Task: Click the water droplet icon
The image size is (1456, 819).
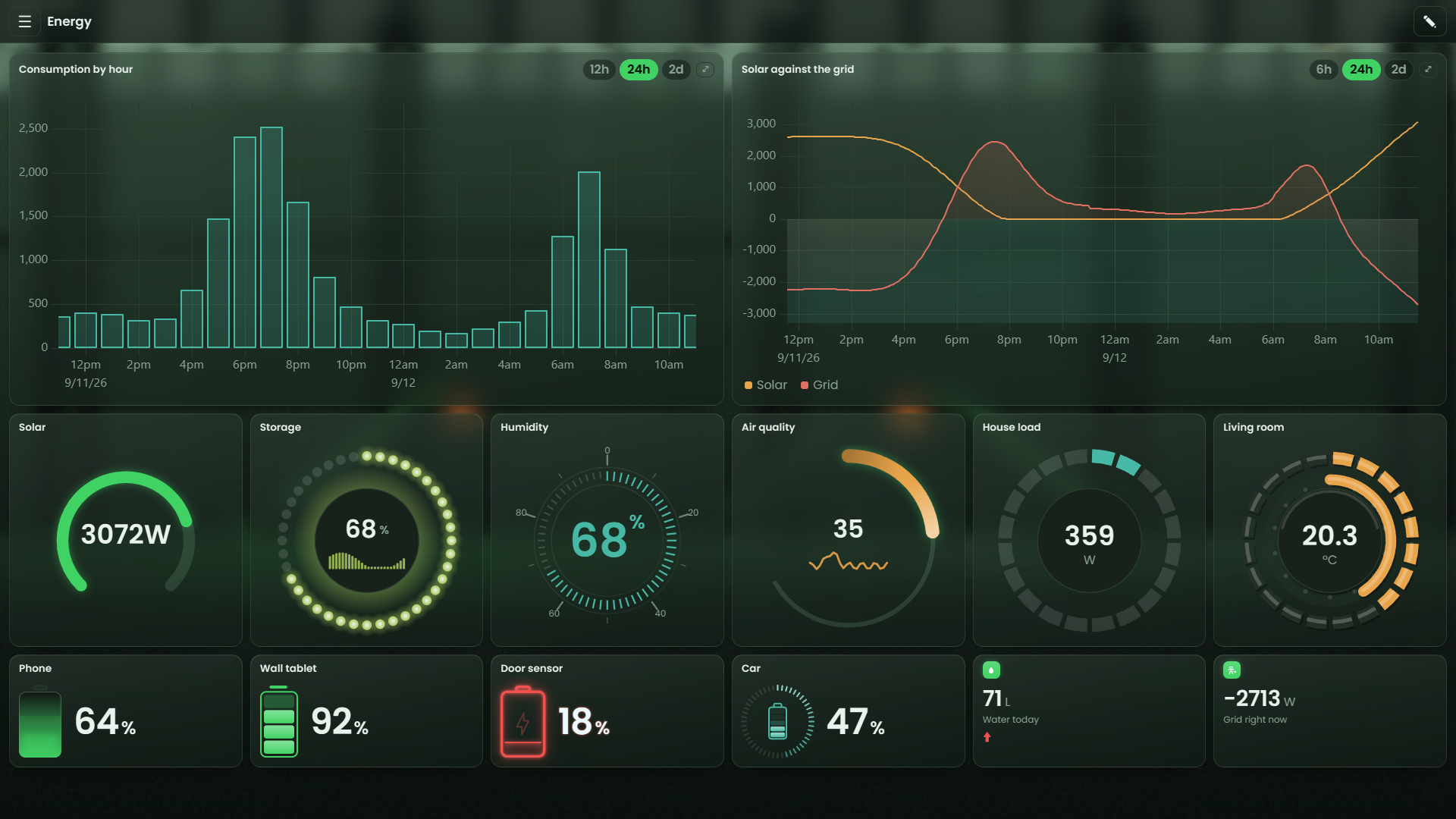Action: click(x=991, y=670)
